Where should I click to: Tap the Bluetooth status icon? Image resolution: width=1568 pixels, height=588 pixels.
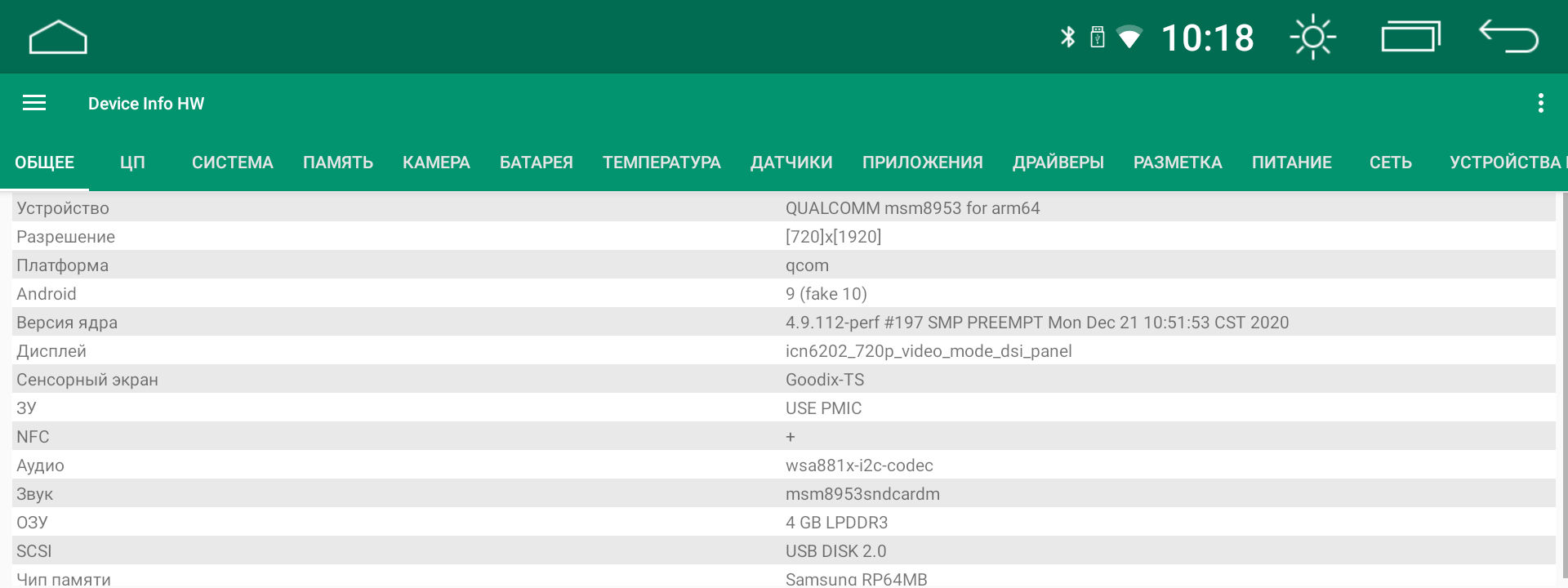pos(1067,37)
